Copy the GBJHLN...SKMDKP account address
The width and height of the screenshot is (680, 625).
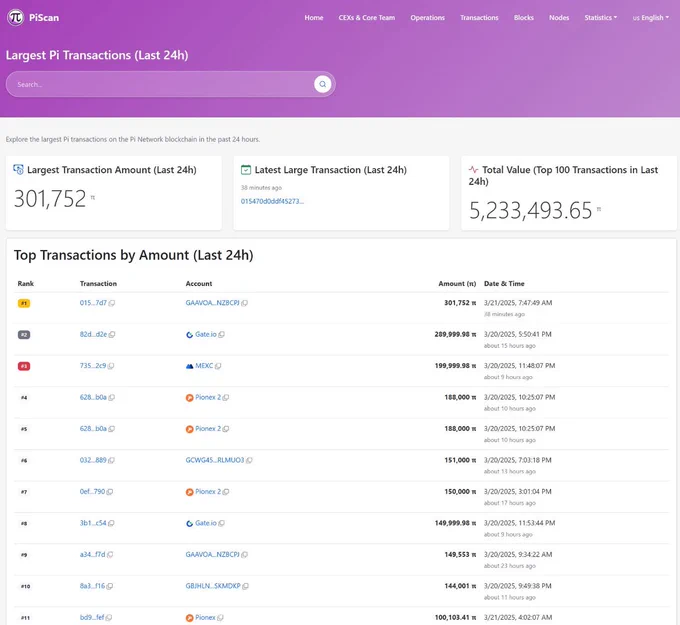pyautogui.click(x=245, y=586)
